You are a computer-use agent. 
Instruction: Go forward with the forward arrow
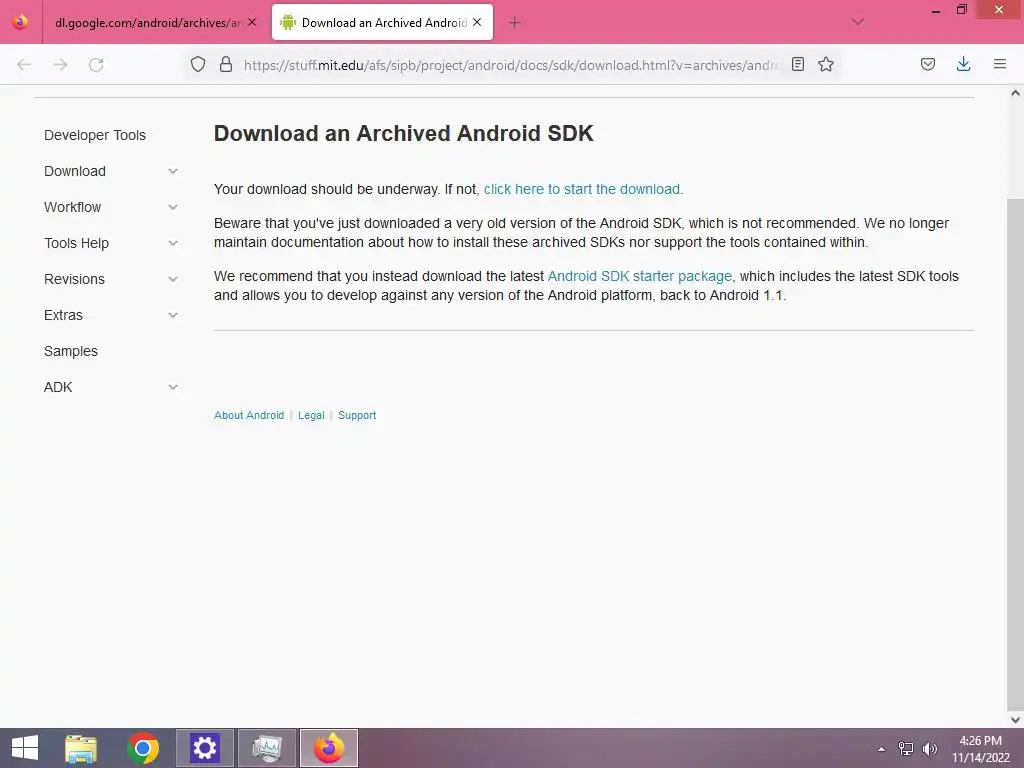coord(60,65)
